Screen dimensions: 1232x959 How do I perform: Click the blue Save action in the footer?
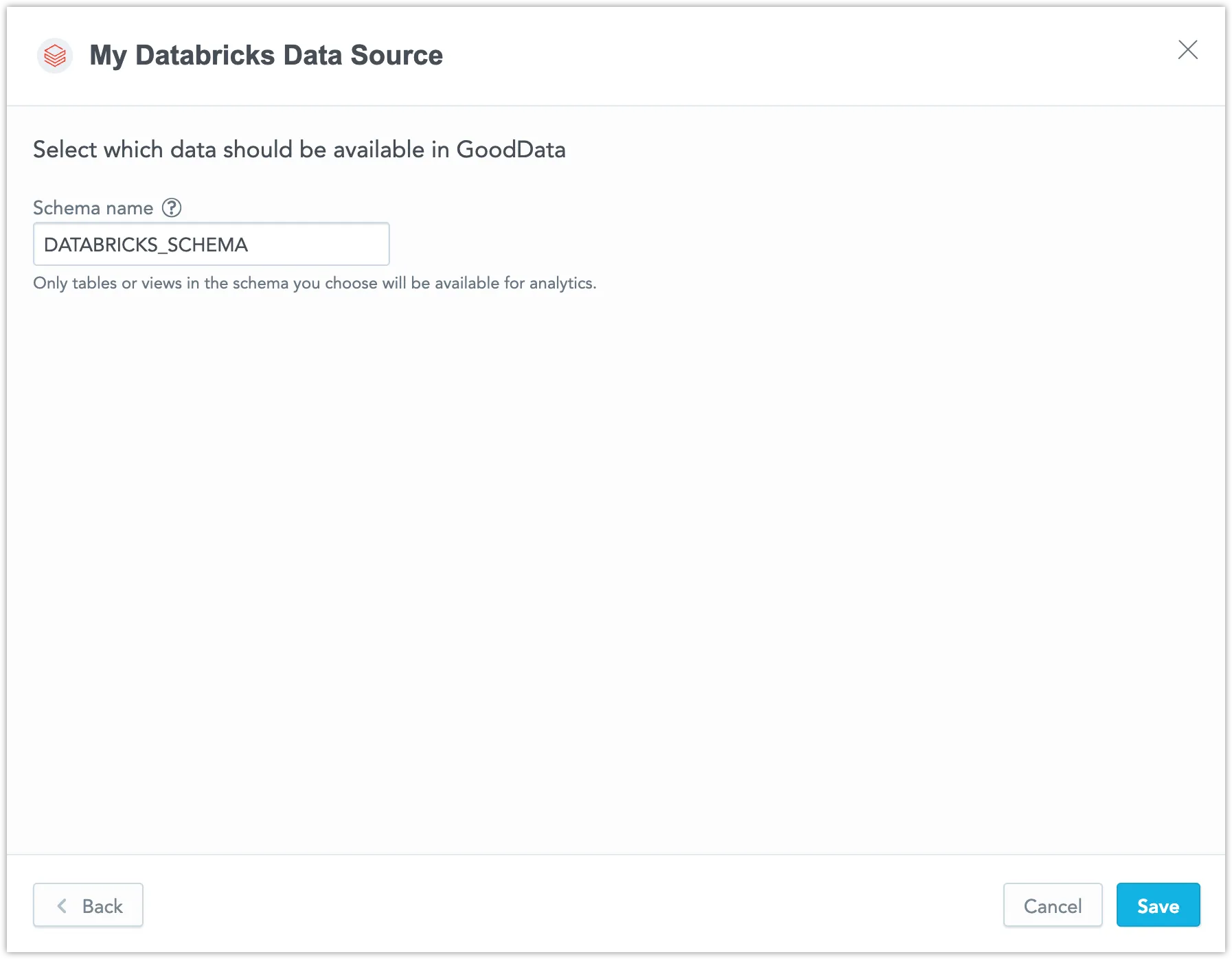tap(1158, 905)
